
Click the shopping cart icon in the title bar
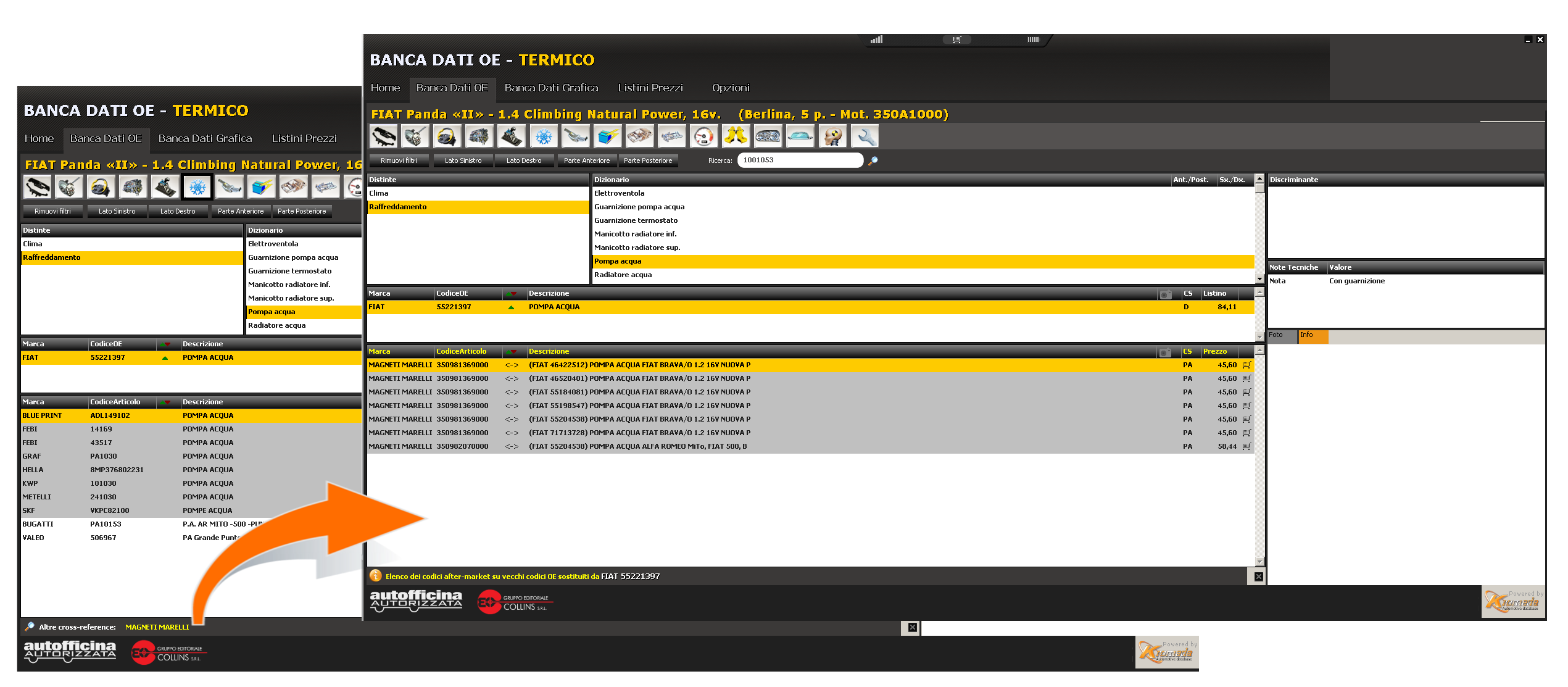(957, 40)
